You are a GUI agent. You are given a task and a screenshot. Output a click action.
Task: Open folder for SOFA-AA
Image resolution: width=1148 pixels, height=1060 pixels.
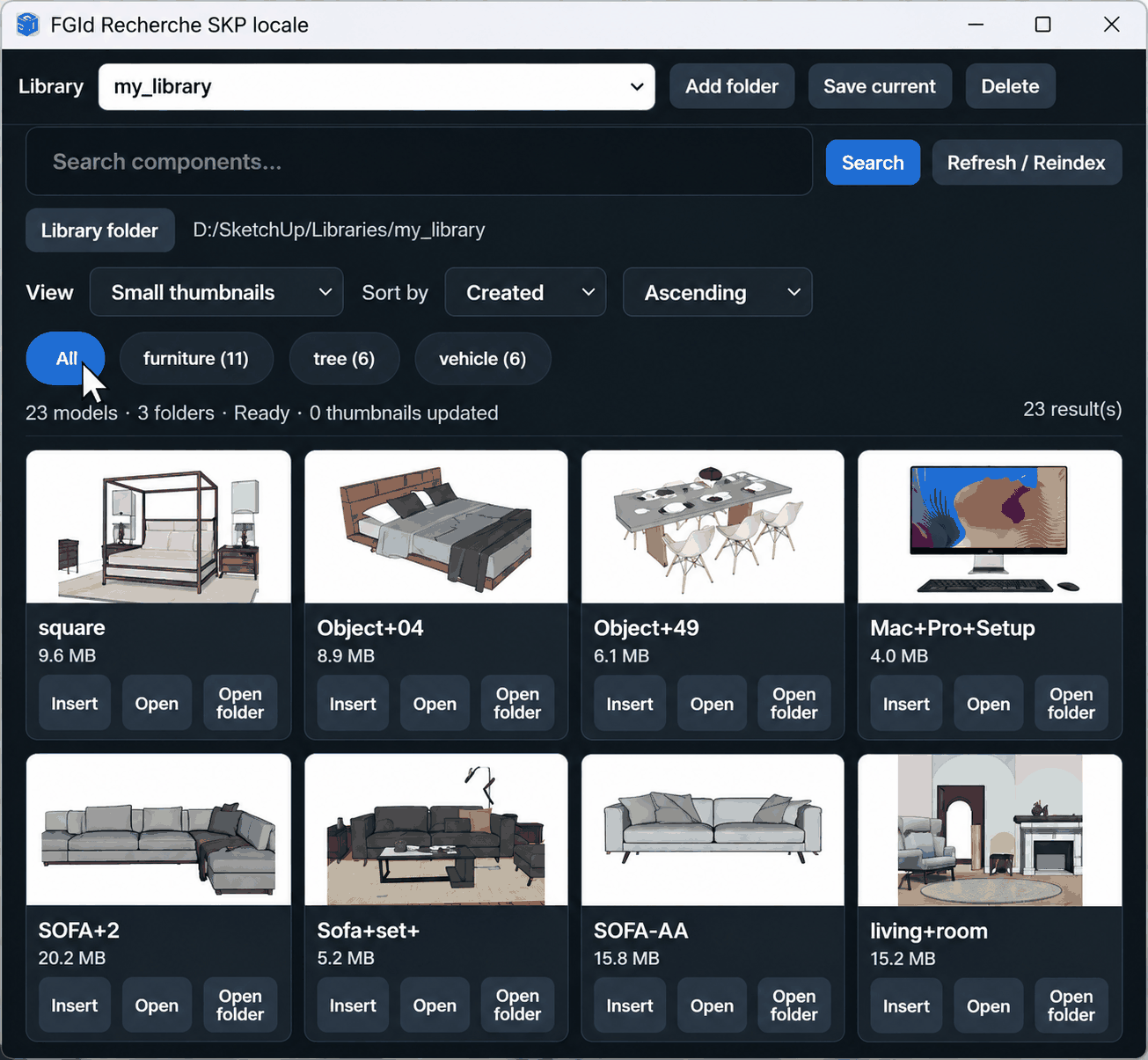point(794,1005)
